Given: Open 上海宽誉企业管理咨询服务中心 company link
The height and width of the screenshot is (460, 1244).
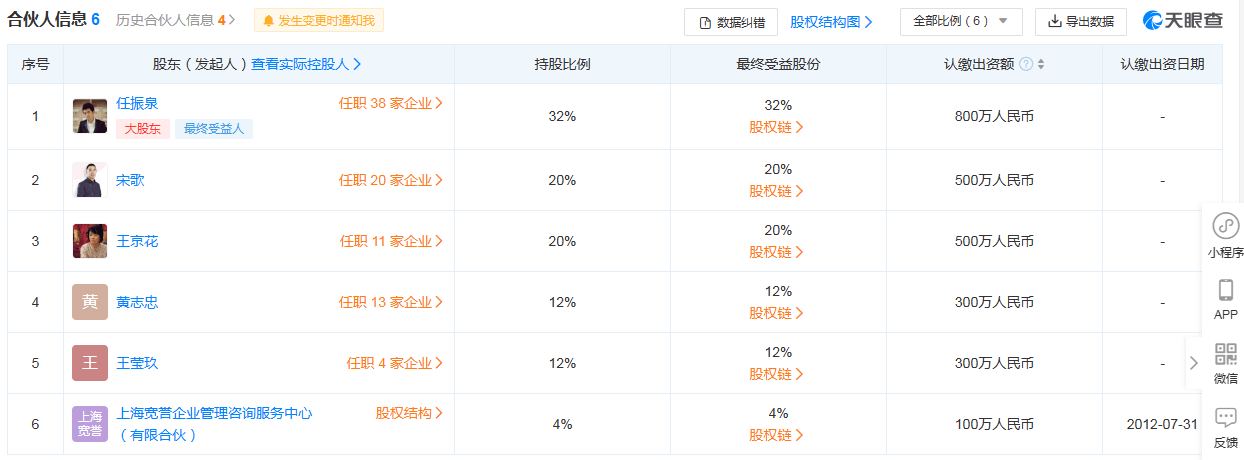Looking at the screenshot, I should click(x=214, y=413).
